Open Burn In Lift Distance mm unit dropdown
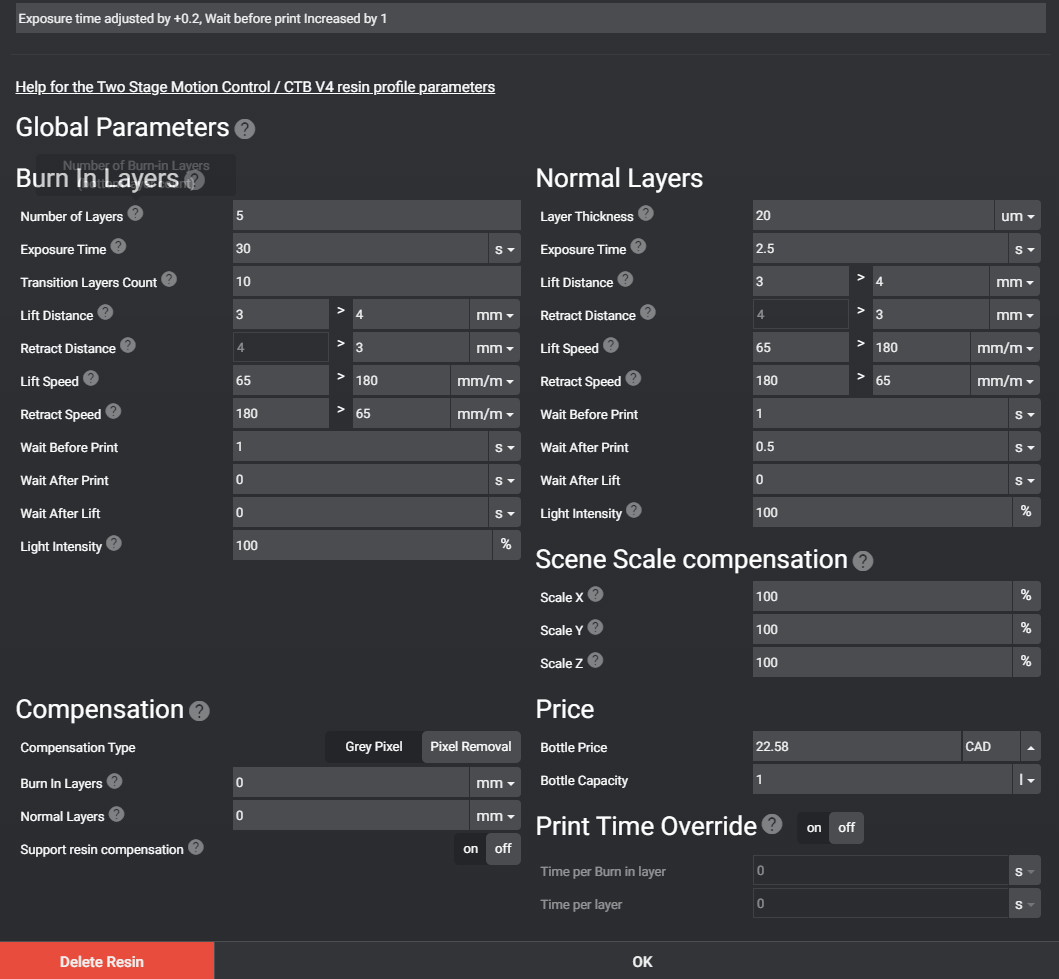The height and width of the screenshot is (979, 1059). tap(494, 315)
